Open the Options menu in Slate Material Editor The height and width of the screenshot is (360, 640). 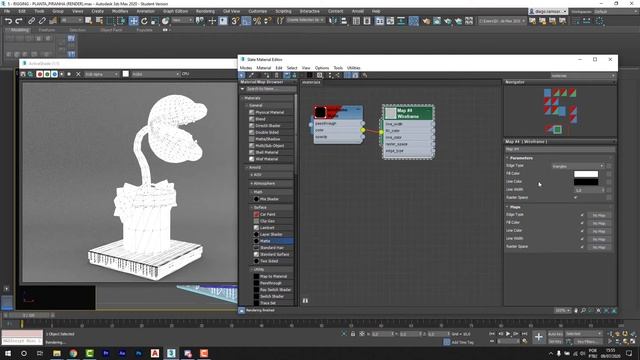tap(322, 68)
